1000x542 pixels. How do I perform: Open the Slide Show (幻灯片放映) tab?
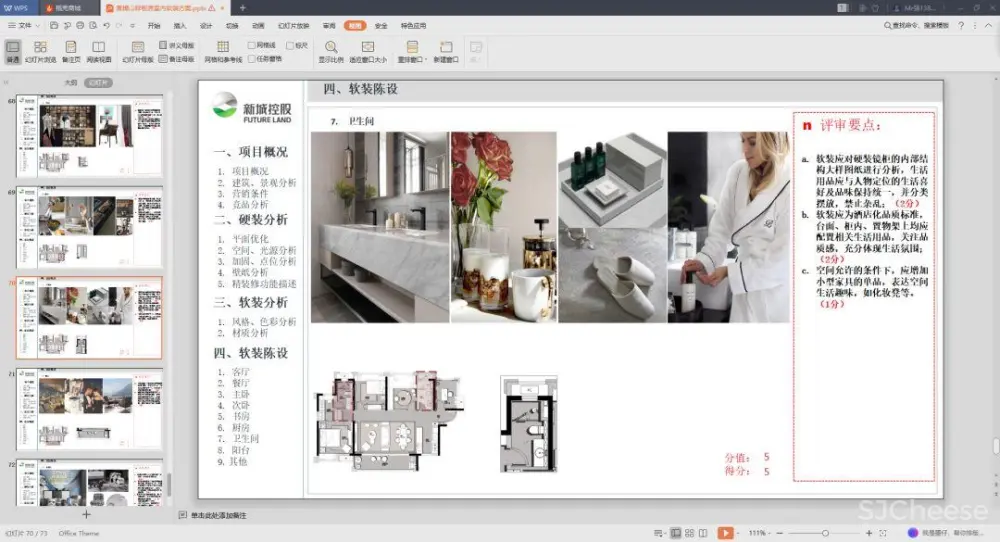point(293,25)
